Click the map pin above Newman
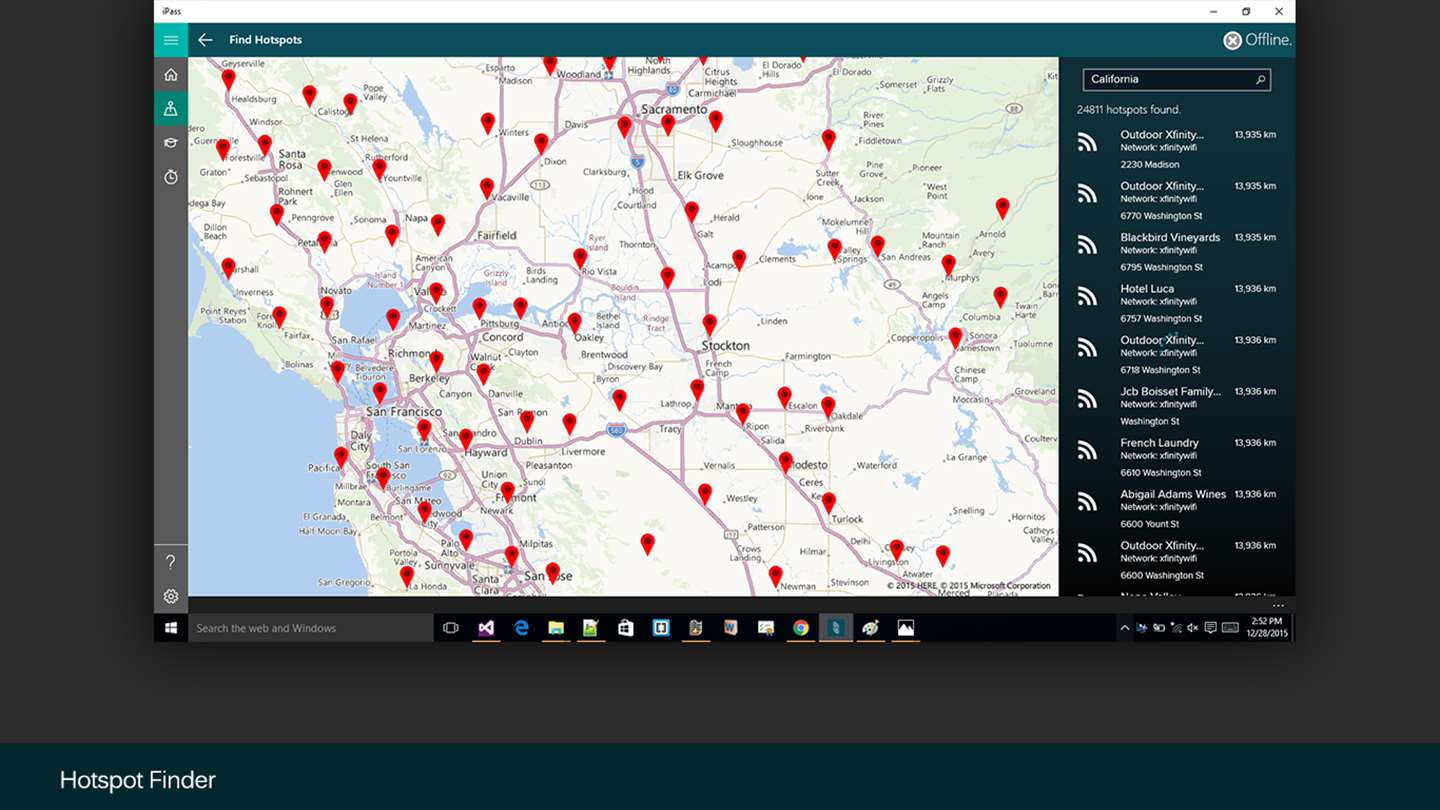Screen dimensions: 1440x810 (x=775, y=576)
